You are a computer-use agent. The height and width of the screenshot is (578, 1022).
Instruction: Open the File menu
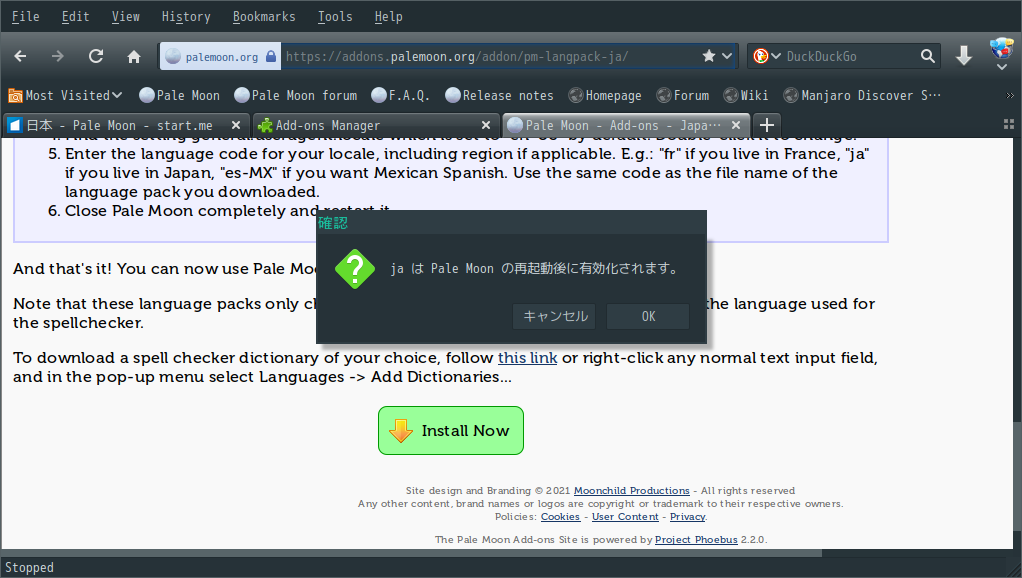tap(25, 16)
